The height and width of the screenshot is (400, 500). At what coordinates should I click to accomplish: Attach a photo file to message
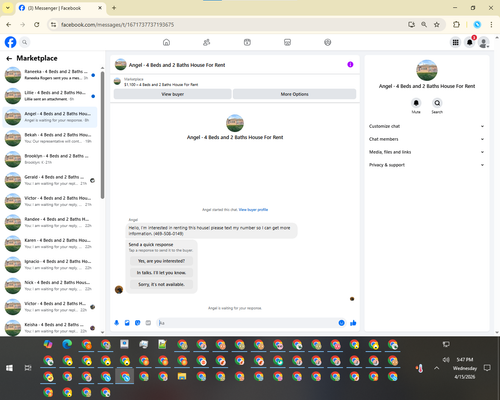coord(127,323)
